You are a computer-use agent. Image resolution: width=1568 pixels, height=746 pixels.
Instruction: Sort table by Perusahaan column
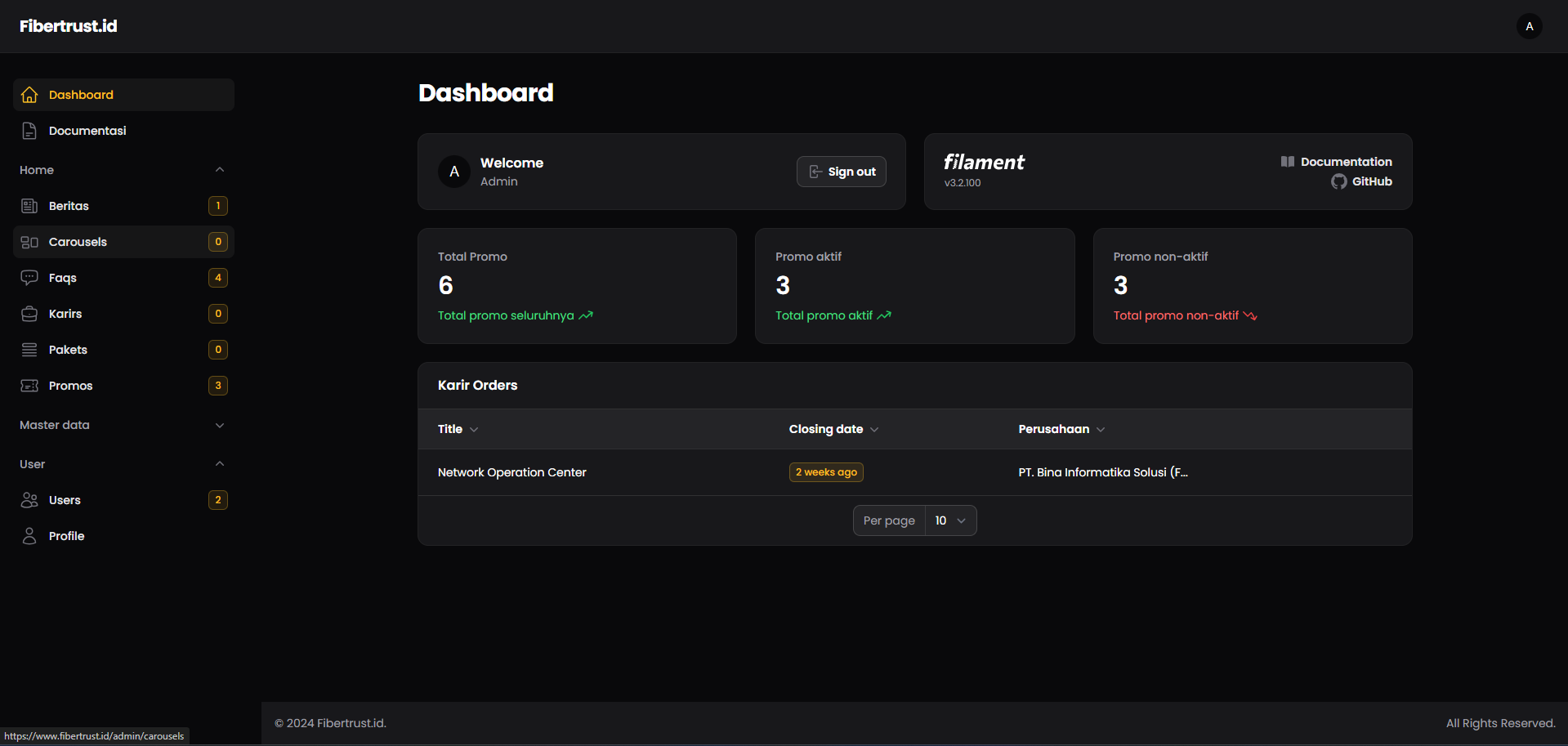point(1061,429)
